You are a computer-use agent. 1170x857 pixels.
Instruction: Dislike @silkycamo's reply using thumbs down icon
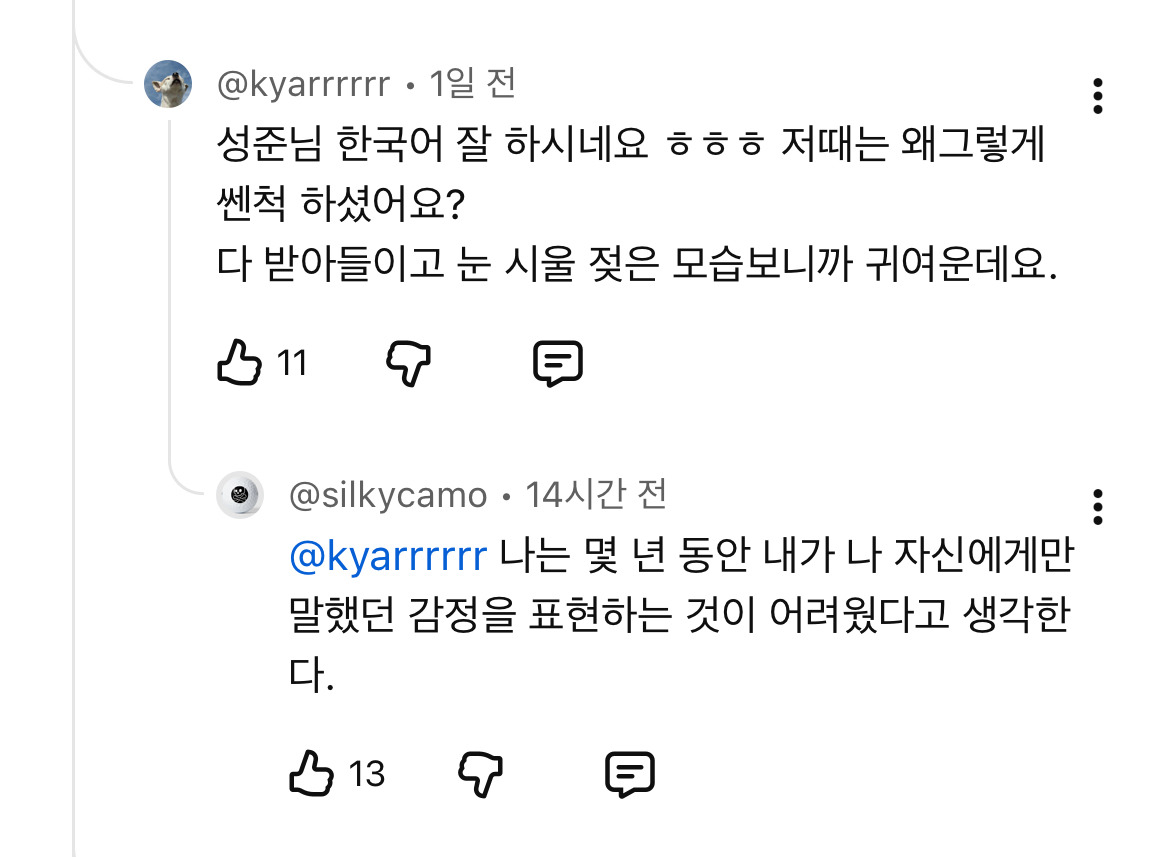[x=483, y=773]
